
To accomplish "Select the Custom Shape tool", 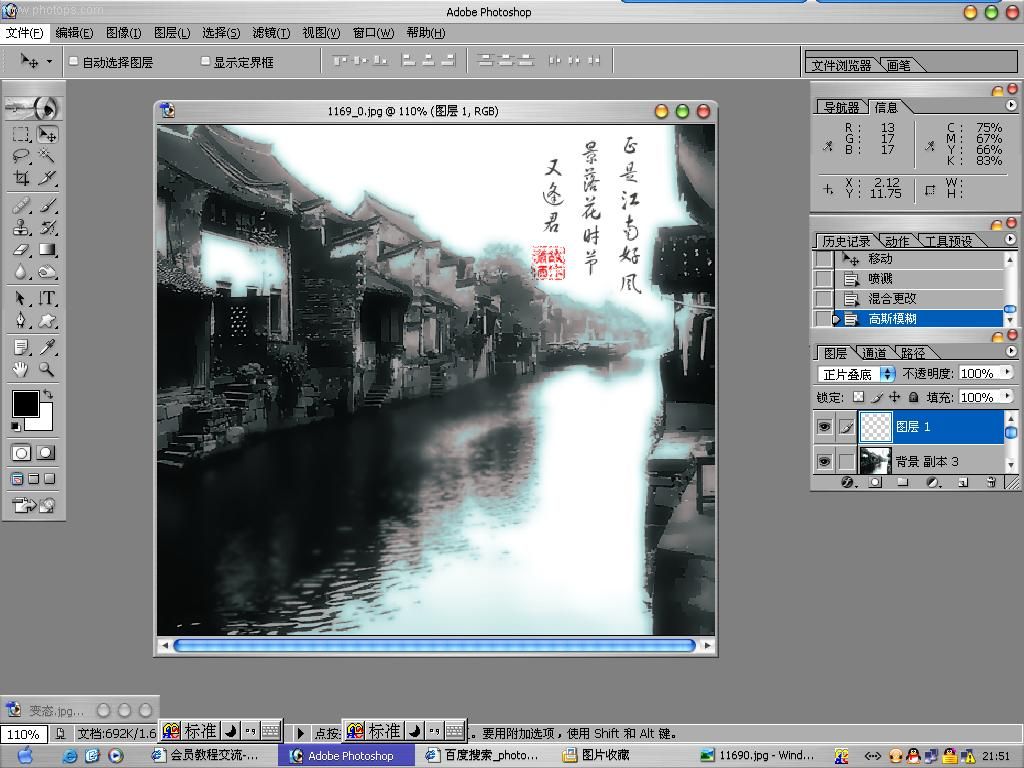I will pyautogui.click(x=48, y=320).
